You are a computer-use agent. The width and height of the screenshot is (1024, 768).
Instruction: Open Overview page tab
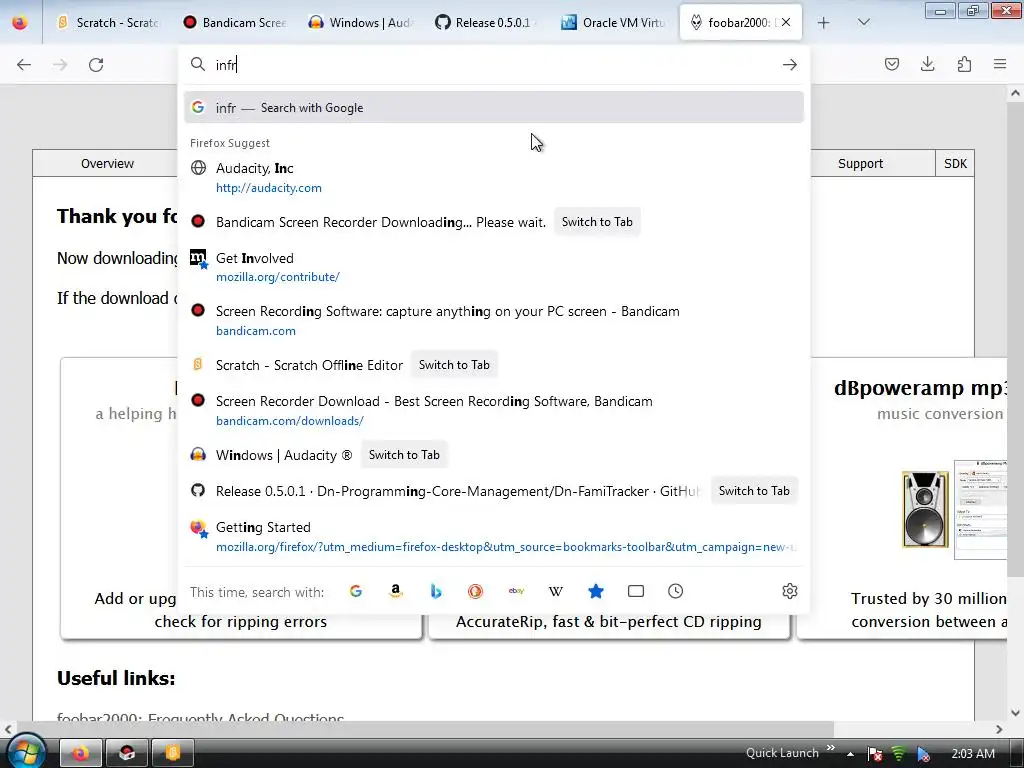coord(107,163)
